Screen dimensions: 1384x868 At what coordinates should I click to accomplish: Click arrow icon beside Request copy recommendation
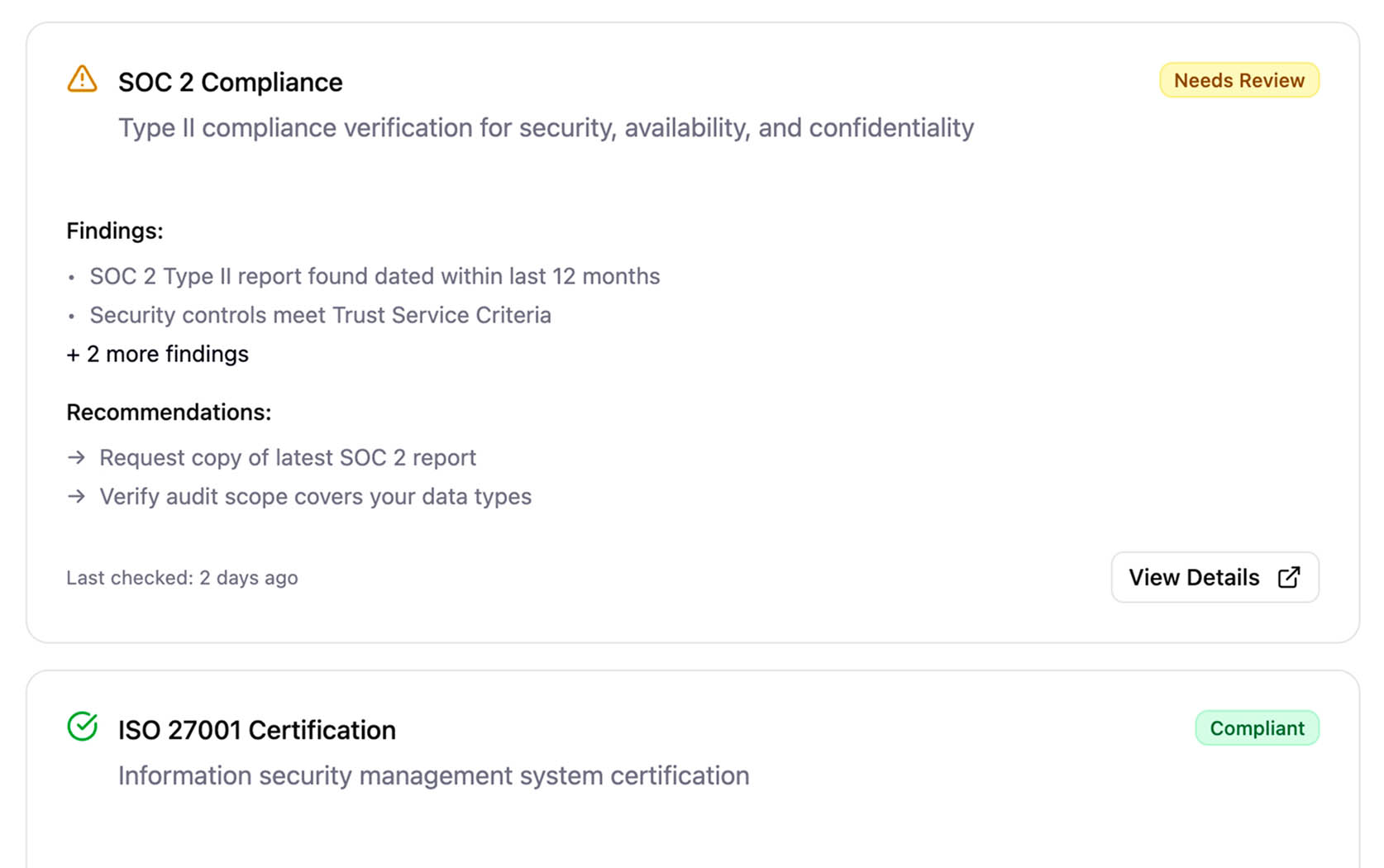(x=77, y=457)
